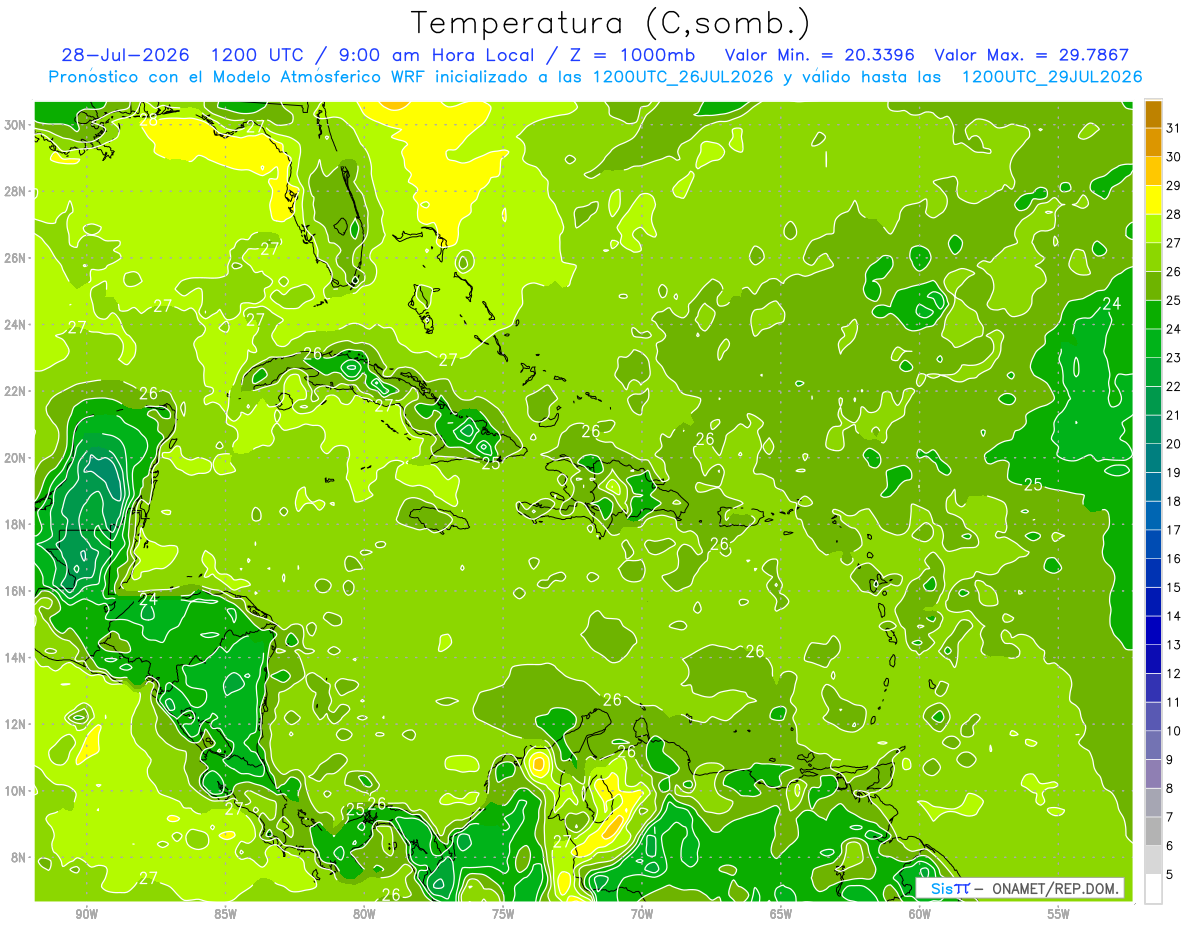This screenshot has width=1200, height=927.
Task: Click the number 17 on the color scale
Action: pyautogui.click(x=1174, y=530)
